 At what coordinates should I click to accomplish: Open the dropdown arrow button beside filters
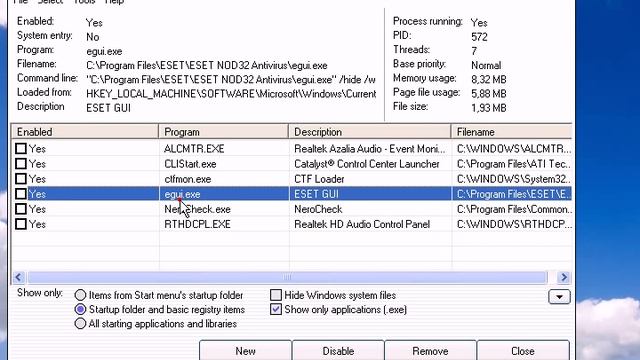(x=559, y=297)
